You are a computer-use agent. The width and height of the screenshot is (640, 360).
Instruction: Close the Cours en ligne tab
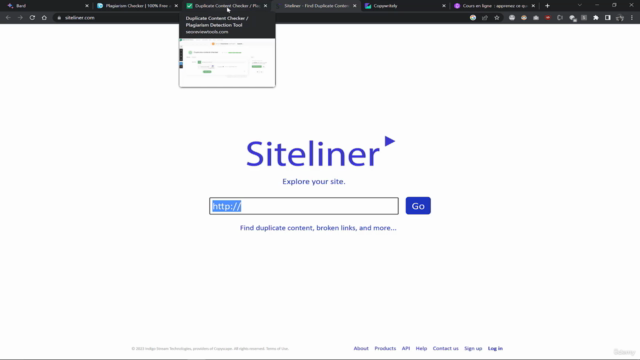(x=533, y=6)
